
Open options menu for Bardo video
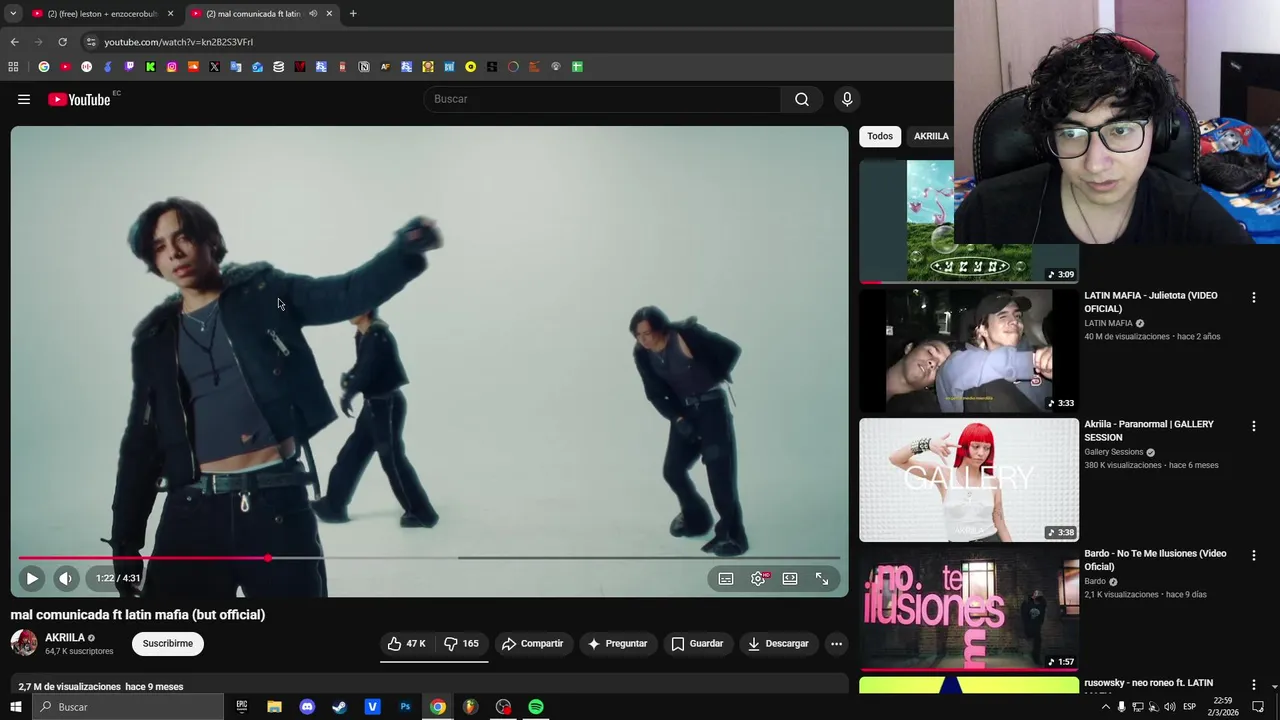point(1253,555)
